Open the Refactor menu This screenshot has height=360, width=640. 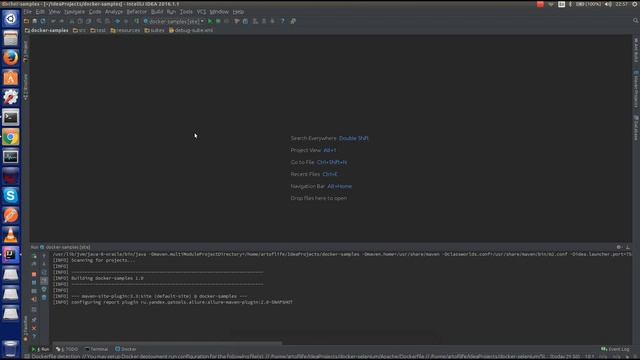click(x=136, y=12)
